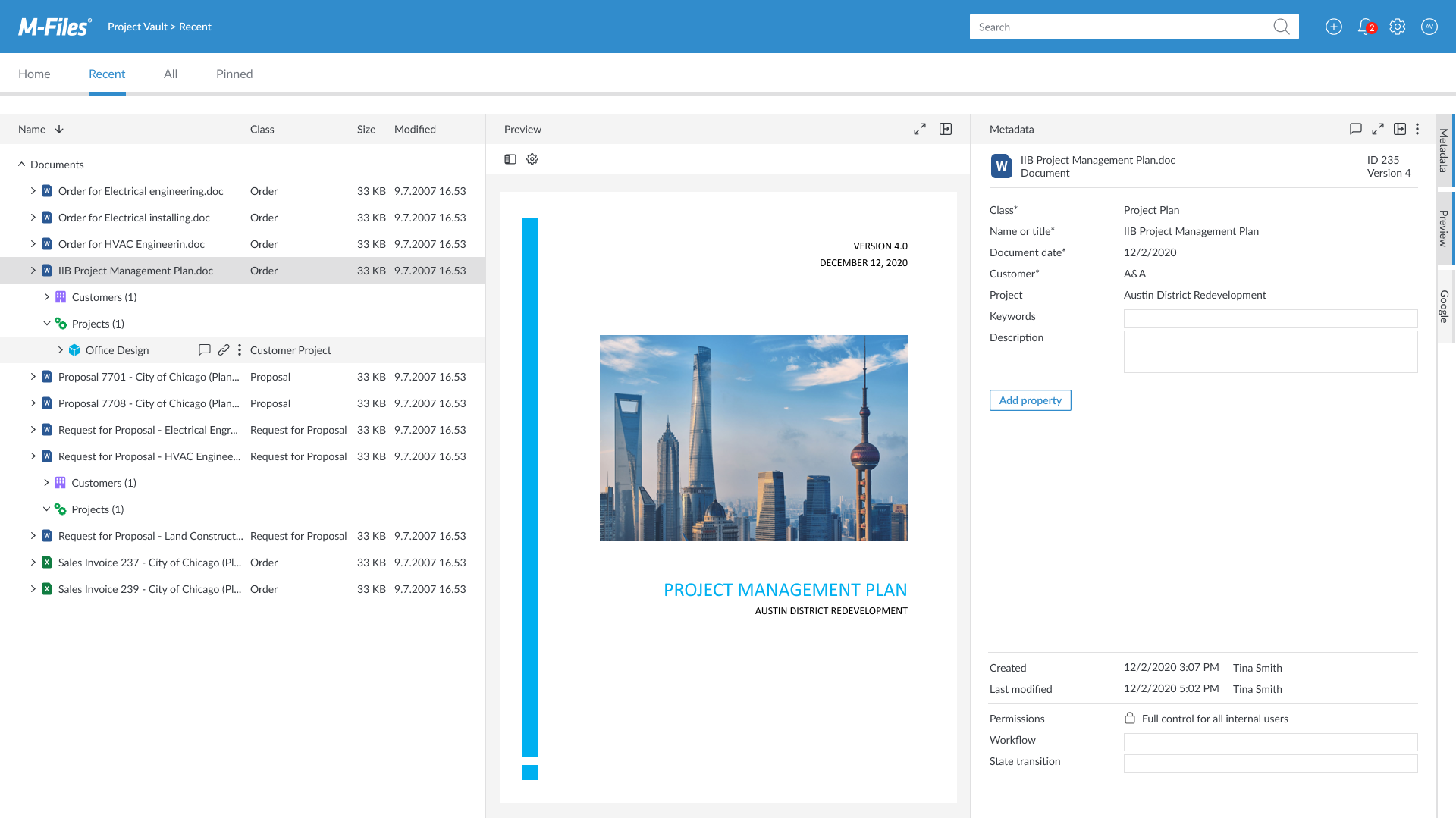Click the Add property button
Screen dimensions: 1456x818
click(x=1030, y=400)
